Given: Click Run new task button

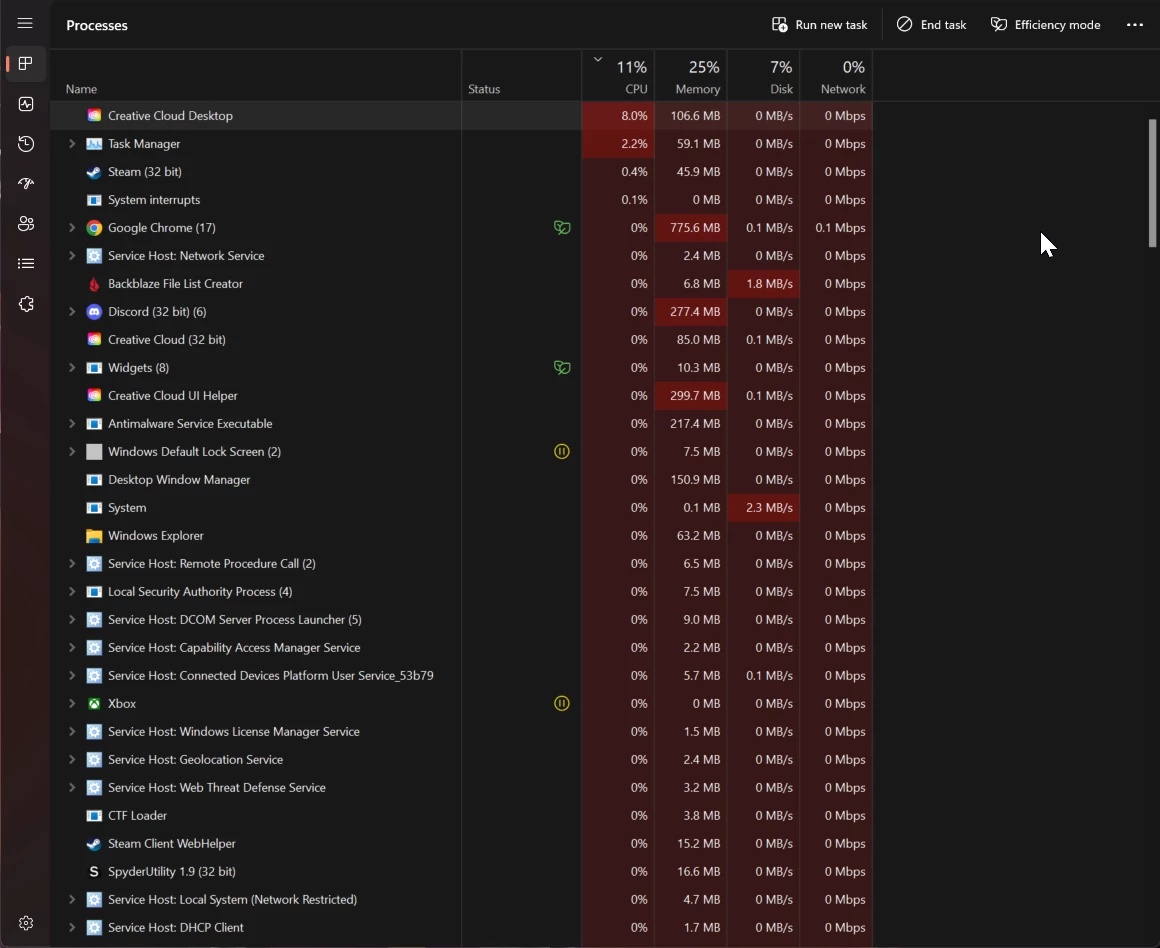Looking at the screenshot, I should (x=820, y=24).
